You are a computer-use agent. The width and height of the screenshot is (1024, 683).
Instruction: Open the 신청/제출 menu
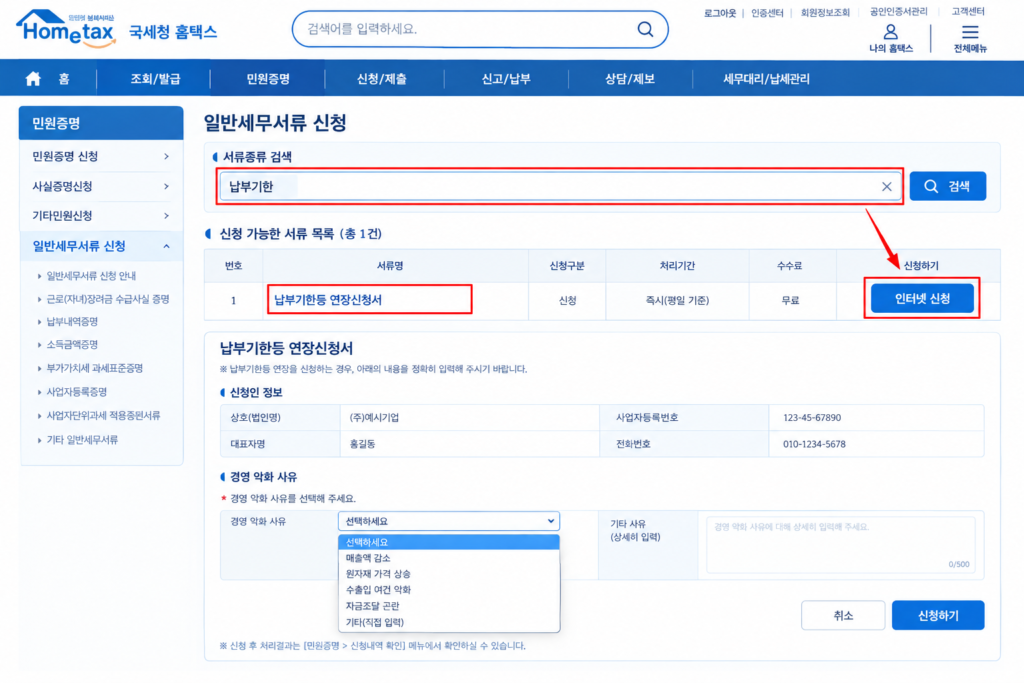[381, 79]
